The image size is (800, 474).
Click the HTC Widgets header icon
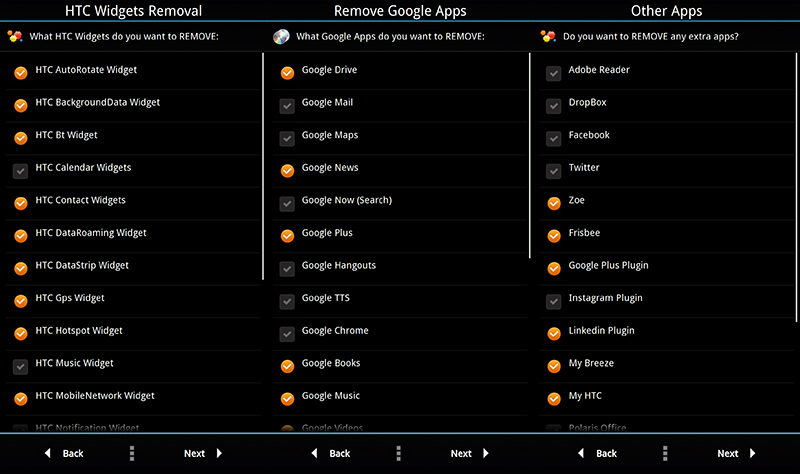14,37
